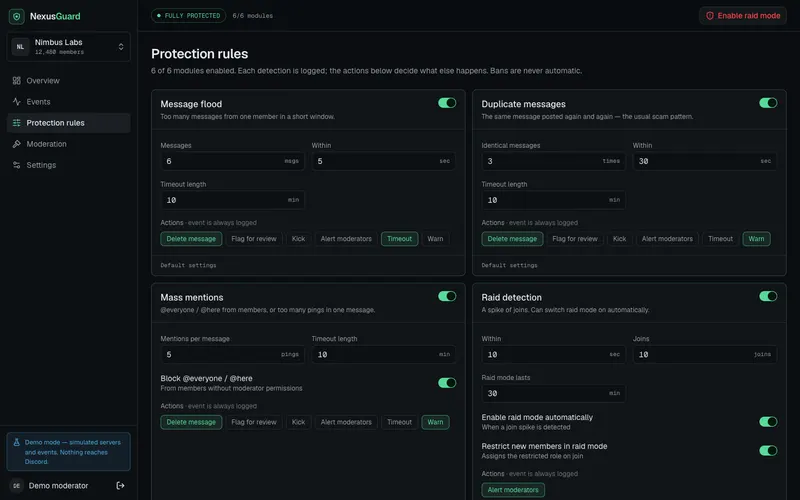Select Alert moderators in Message flood
Image resolution: width=800 pixels, height=500 pixels.
tap(346, 239)
